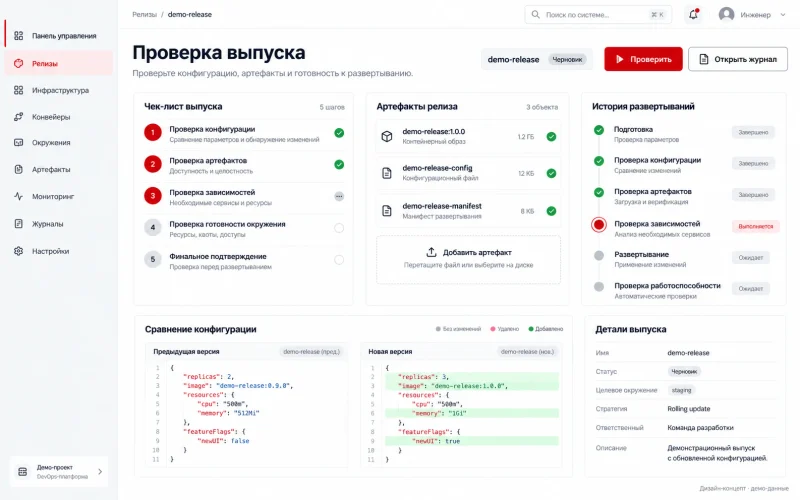Click the Rolling update strategy value
The width and height of the screenshot is (800, 500).
pyautogui.click(x=689, y=409)
